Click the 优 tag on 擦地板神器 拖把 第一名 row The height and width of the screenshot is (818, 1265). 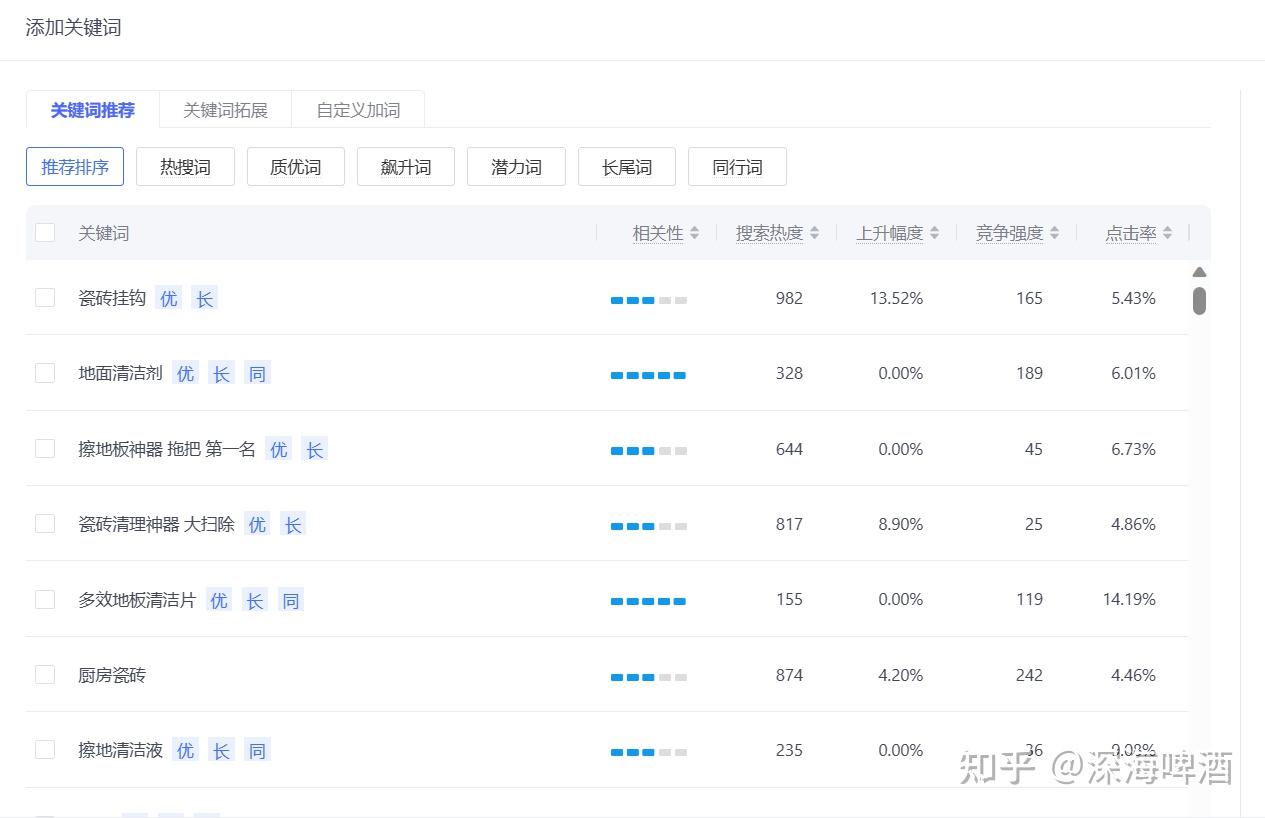tap(279, 449)
